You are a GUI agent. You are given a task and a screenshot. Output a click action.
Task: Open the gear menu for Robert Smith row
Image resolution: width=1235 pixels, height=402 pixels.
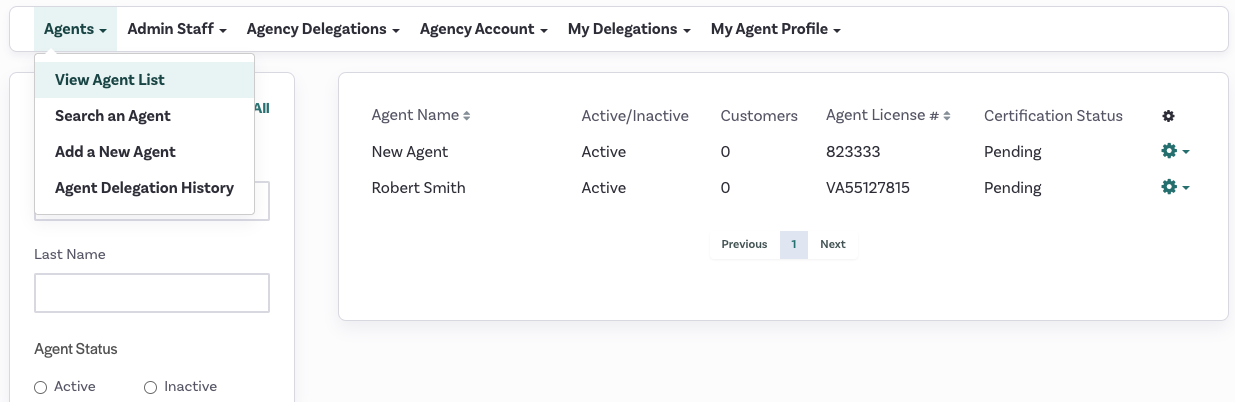click(1174, 188)
